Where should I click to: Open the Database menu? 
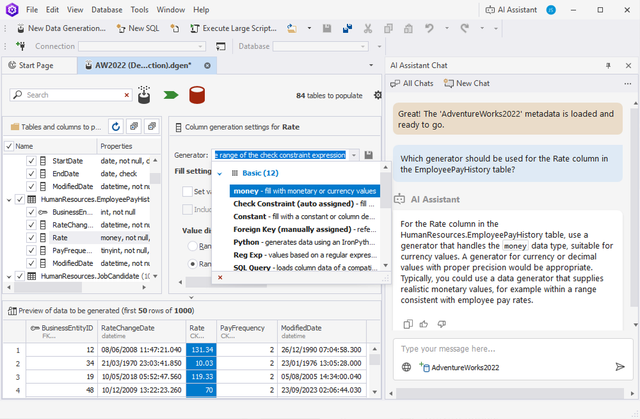tap(107, 10)
